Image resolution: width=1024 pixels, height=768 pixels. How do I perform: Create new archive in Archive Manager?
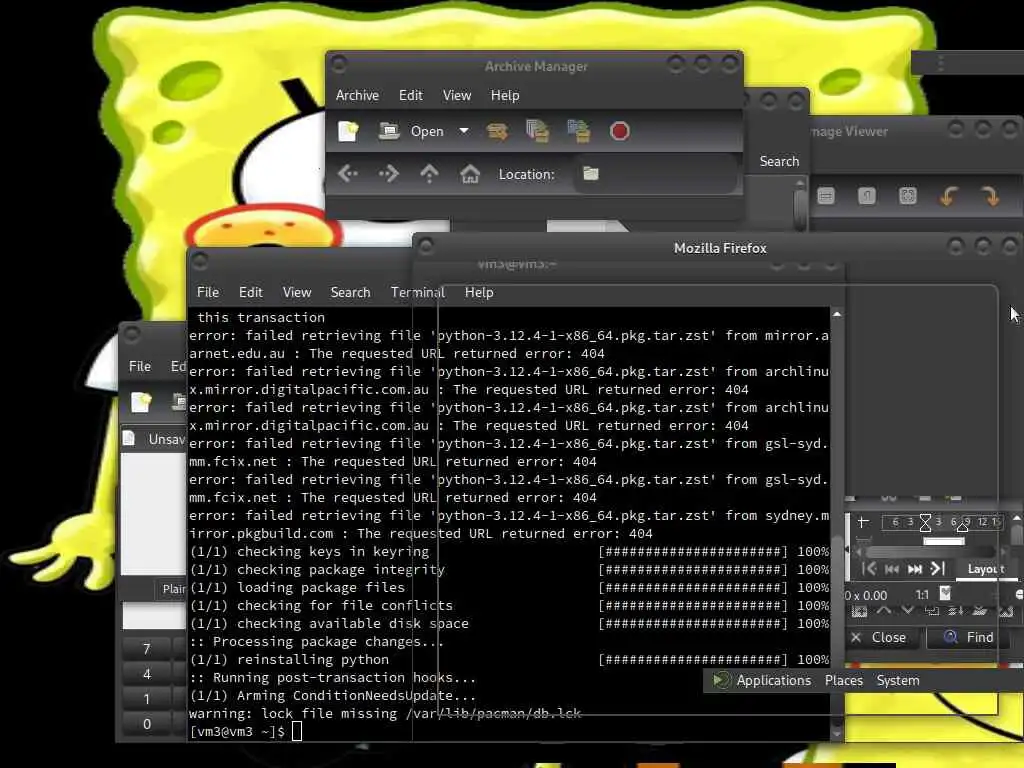pos(348,131)
